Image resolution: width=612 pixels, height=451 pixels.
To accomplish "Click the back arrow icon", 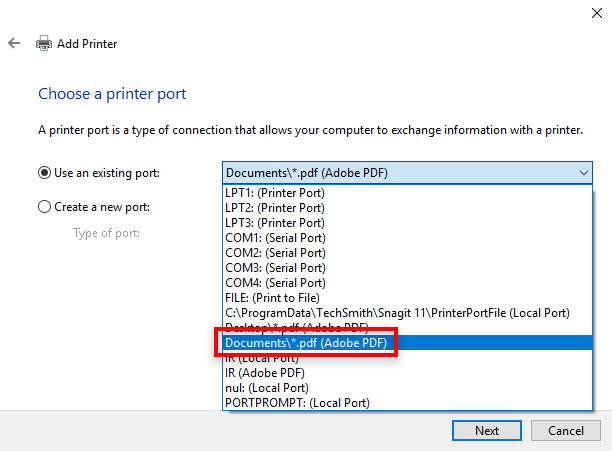I will (x=14, y=44).
